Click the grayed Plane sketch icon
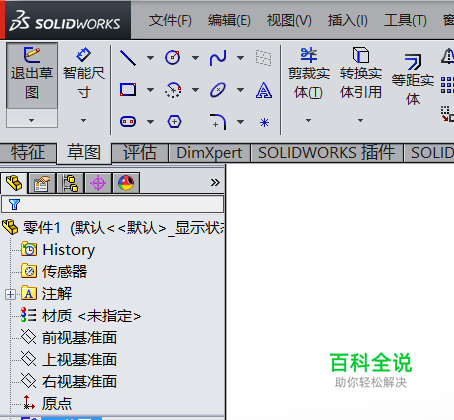Screen dimensions: 454x420 point(263,58)
